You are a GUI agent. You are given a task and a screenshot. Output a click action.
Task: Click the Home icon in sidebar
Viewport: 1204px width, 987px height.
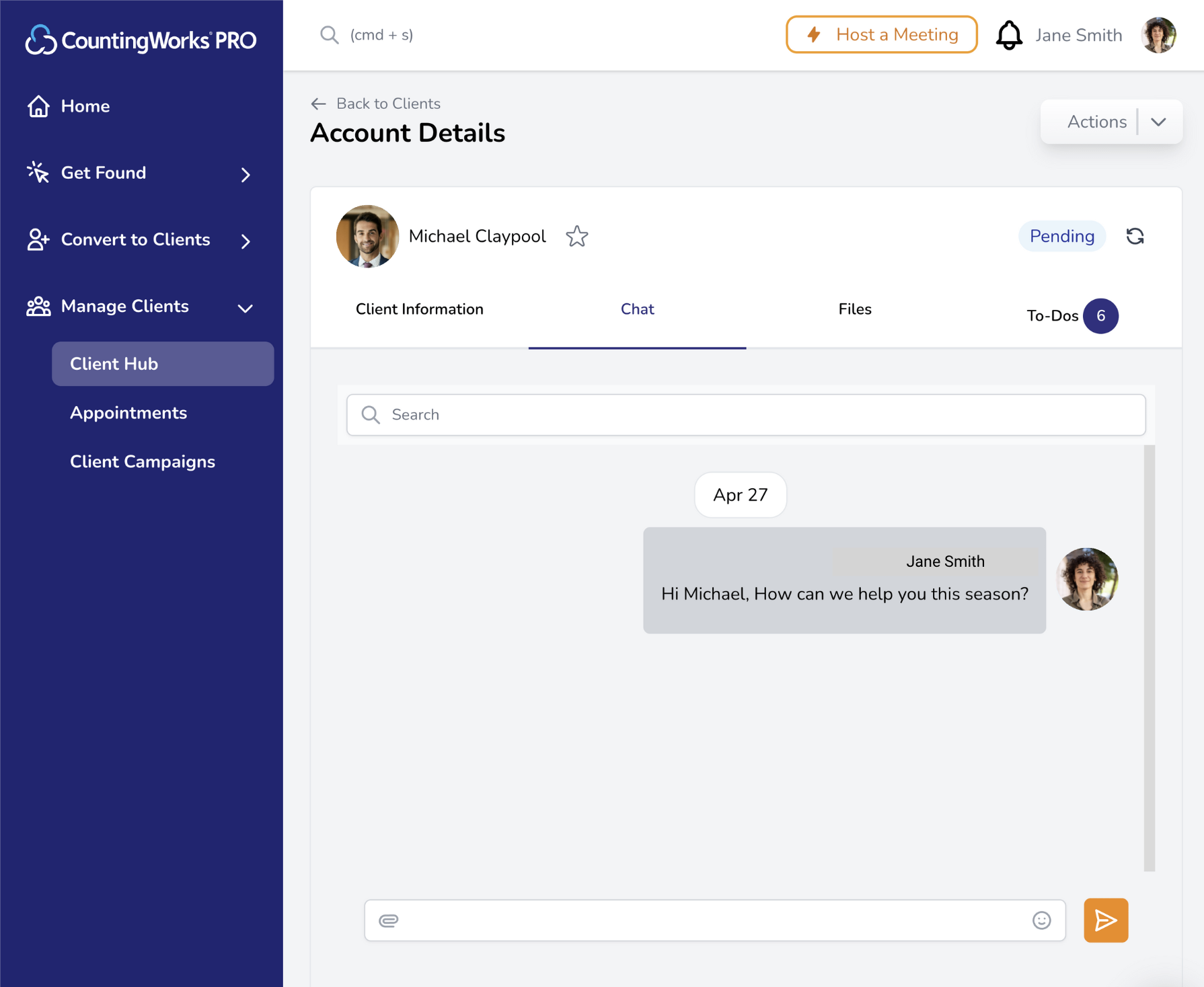click(x=38, y=106)
